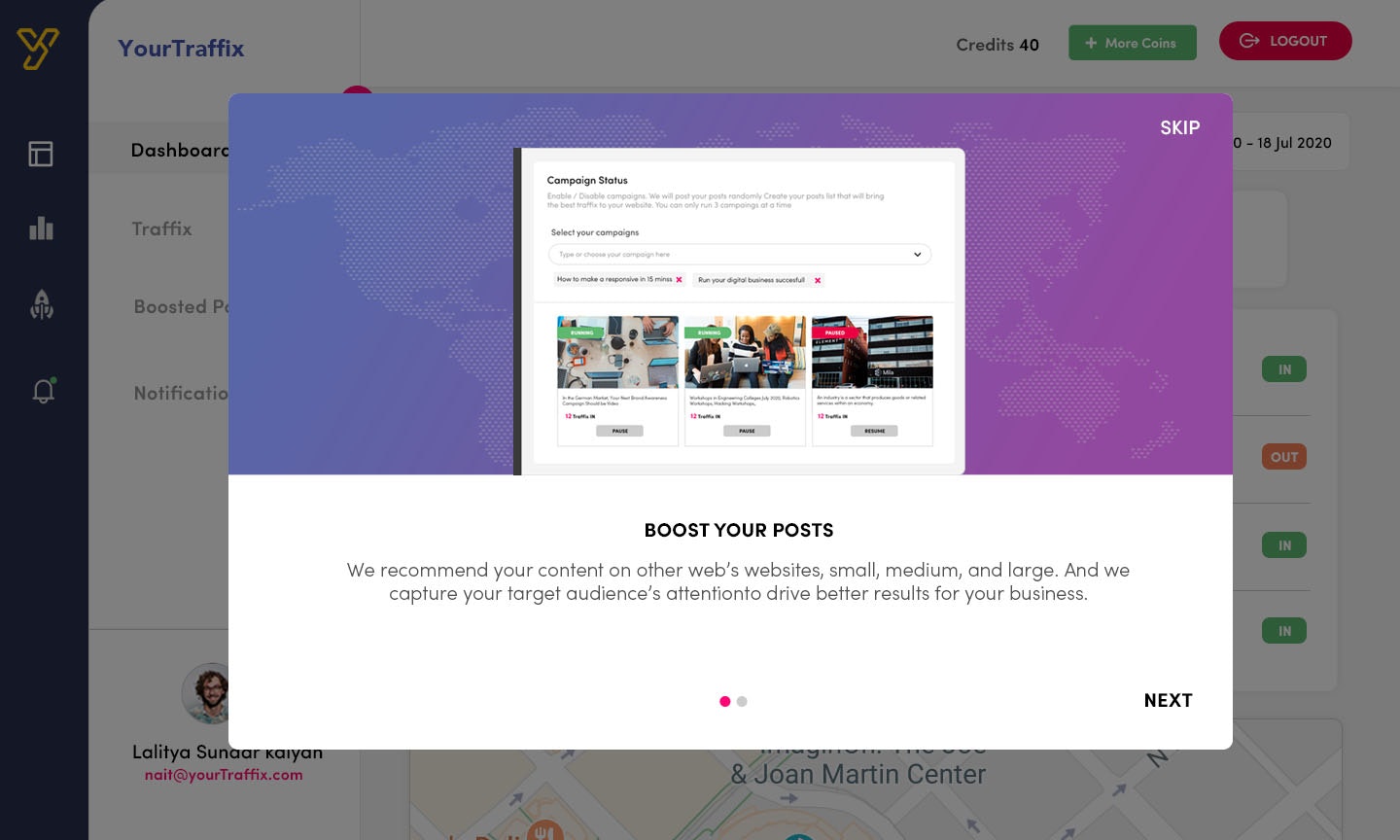This screenshot has height=840, width=1400.
Task: Click the user profile avatar photo
Action: [206, 693]
